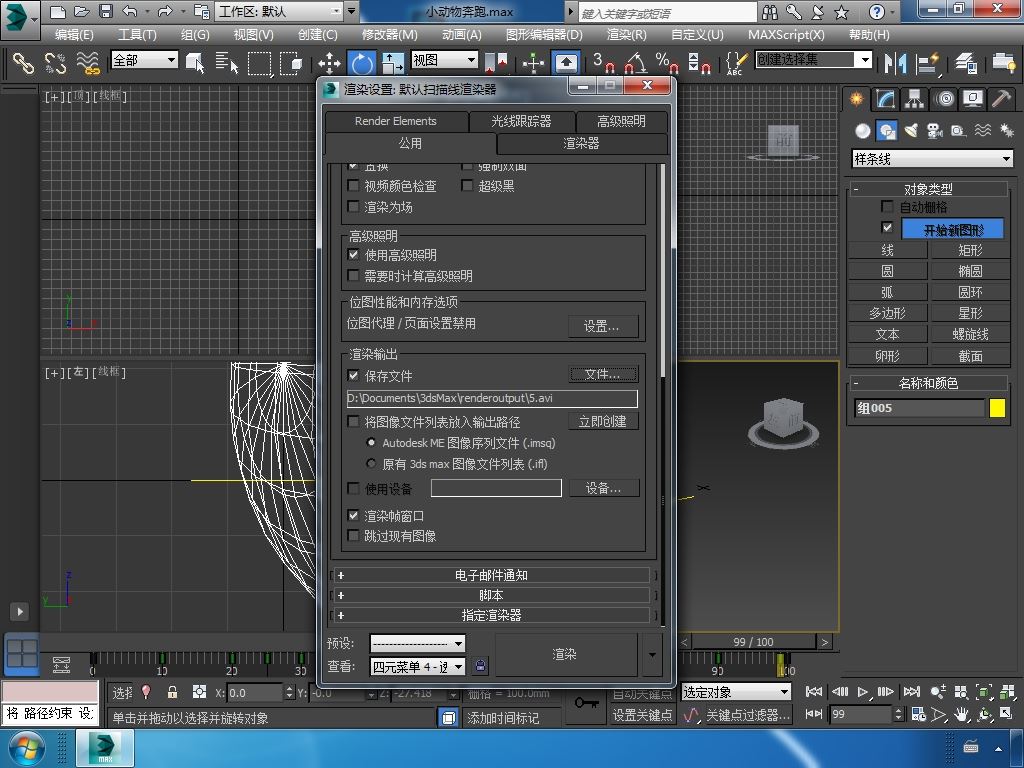
Task: Toggle the Percent Snap icon
Action: tap(667, 63)
